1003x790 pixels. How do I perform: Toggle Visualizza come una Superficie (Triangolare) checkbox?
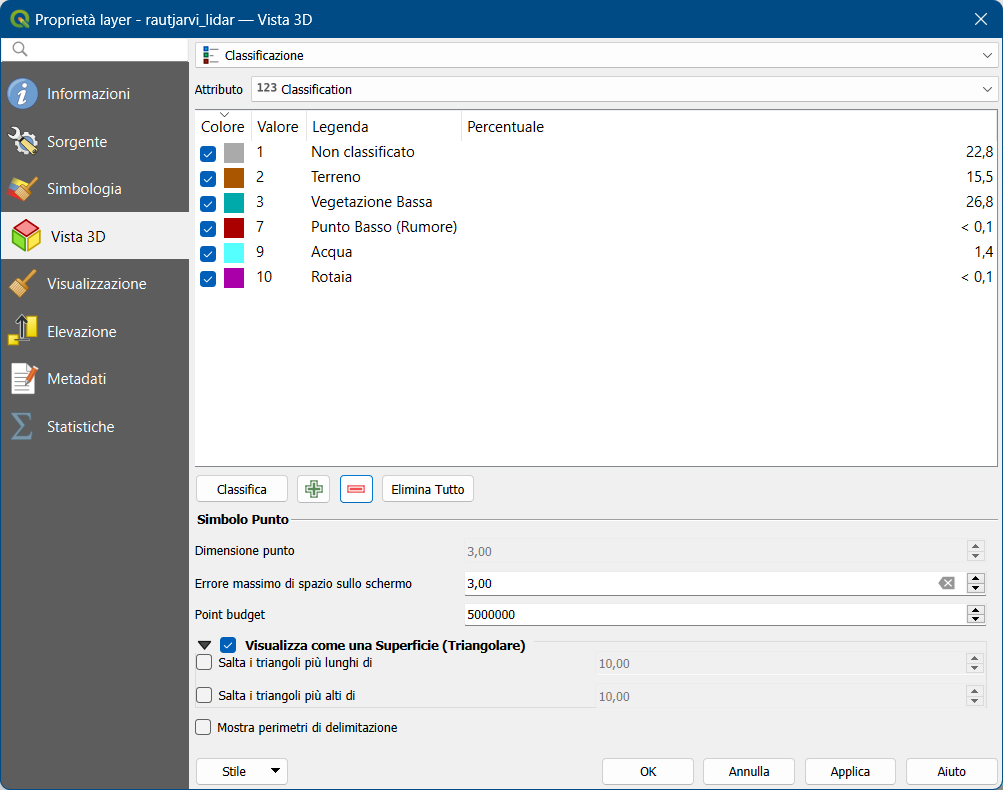pos(228,645)
